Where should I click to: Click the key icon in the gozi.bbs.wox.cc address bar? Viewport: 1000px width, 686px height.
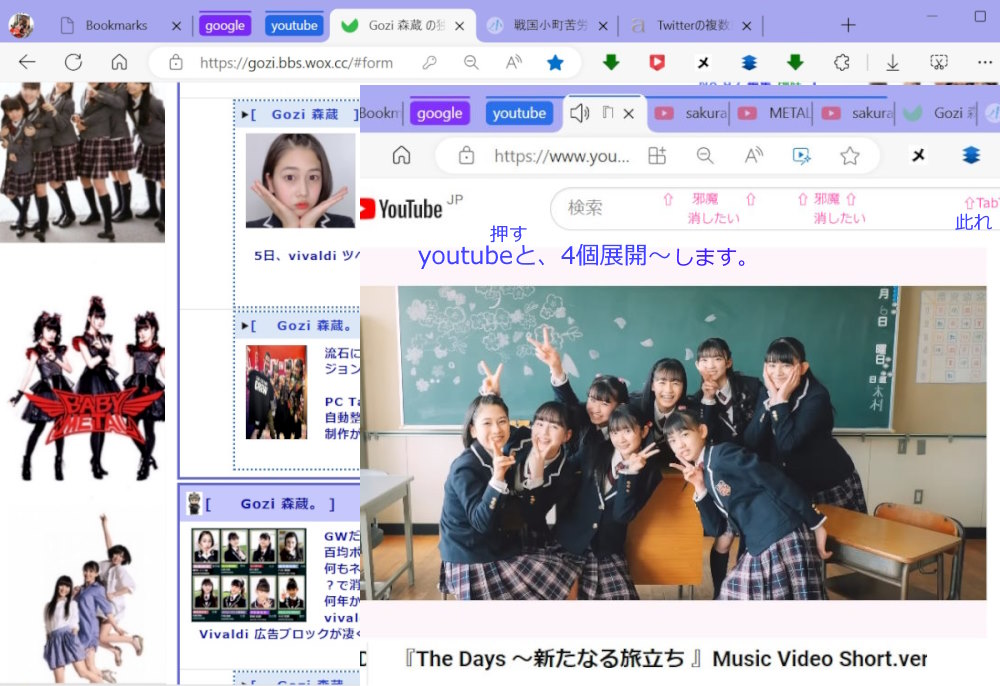click(429, 62)
